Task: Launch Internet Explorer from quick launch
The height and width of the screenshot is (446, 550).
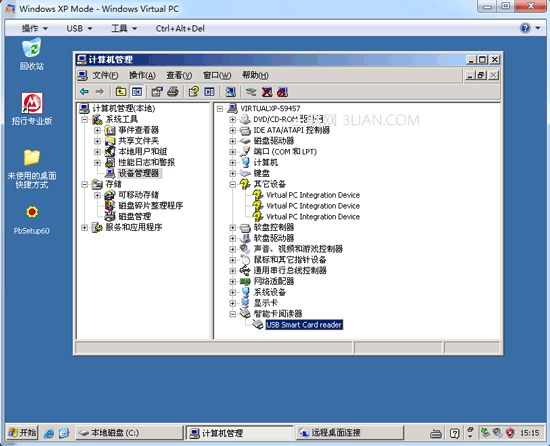Action: (x=49, y=433)
